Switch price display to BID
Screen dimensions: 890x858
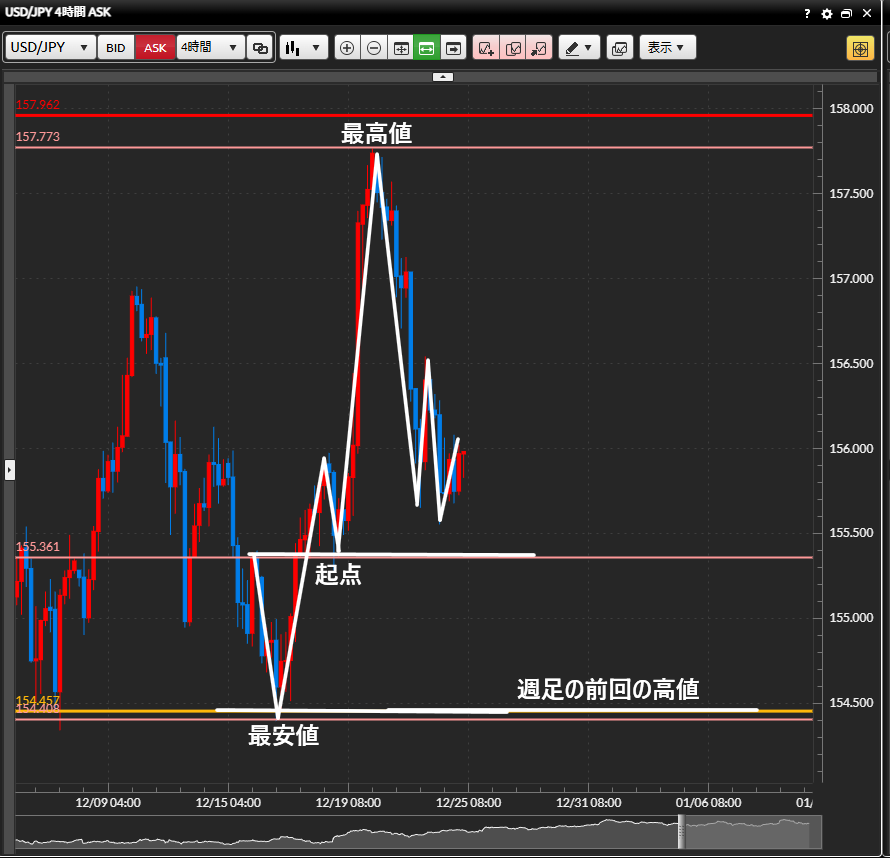pyautogui.click(x=116, y=48)
